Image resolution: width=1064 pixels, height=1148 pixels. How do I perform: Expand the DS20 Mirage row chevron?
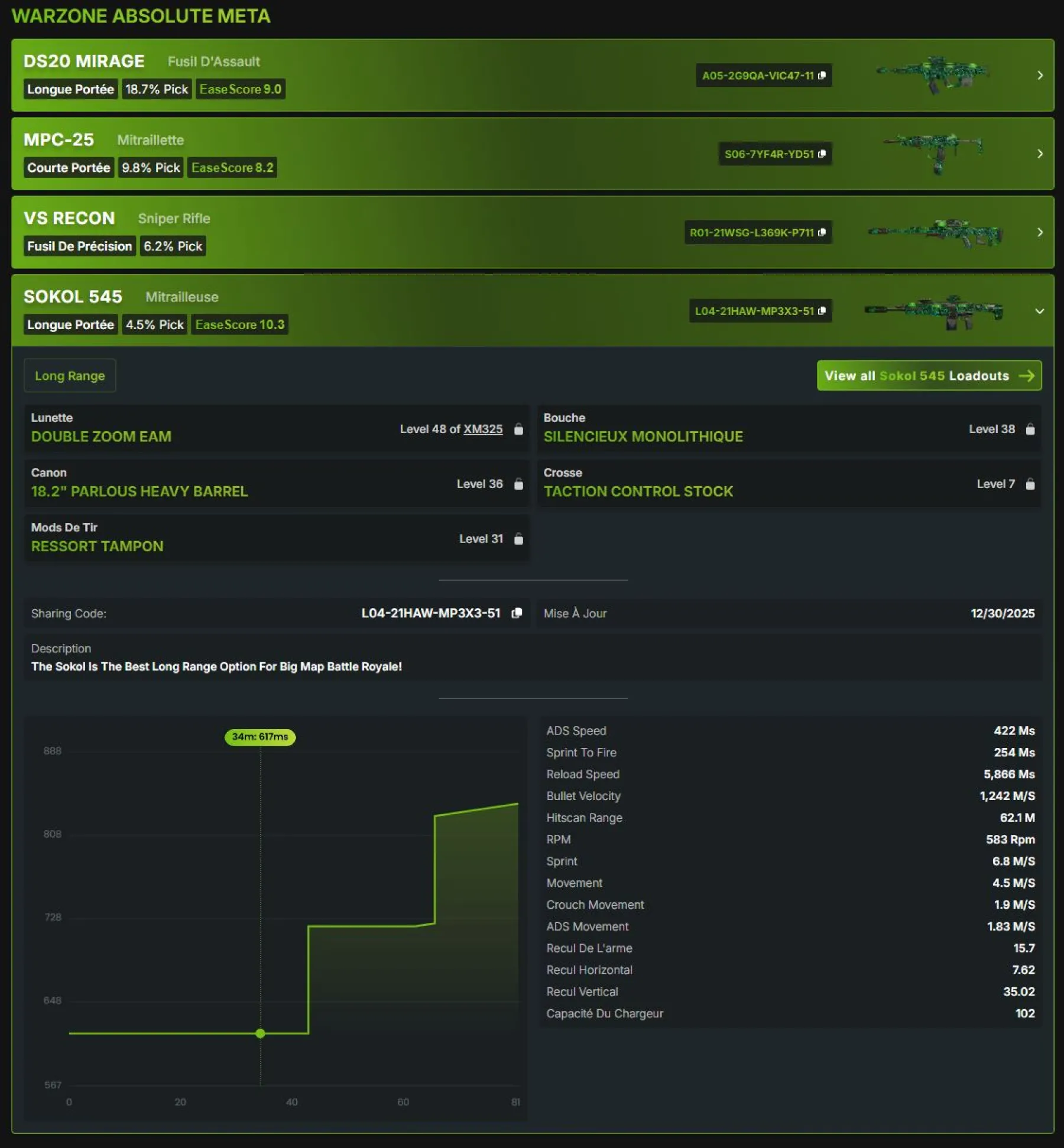1040,75
